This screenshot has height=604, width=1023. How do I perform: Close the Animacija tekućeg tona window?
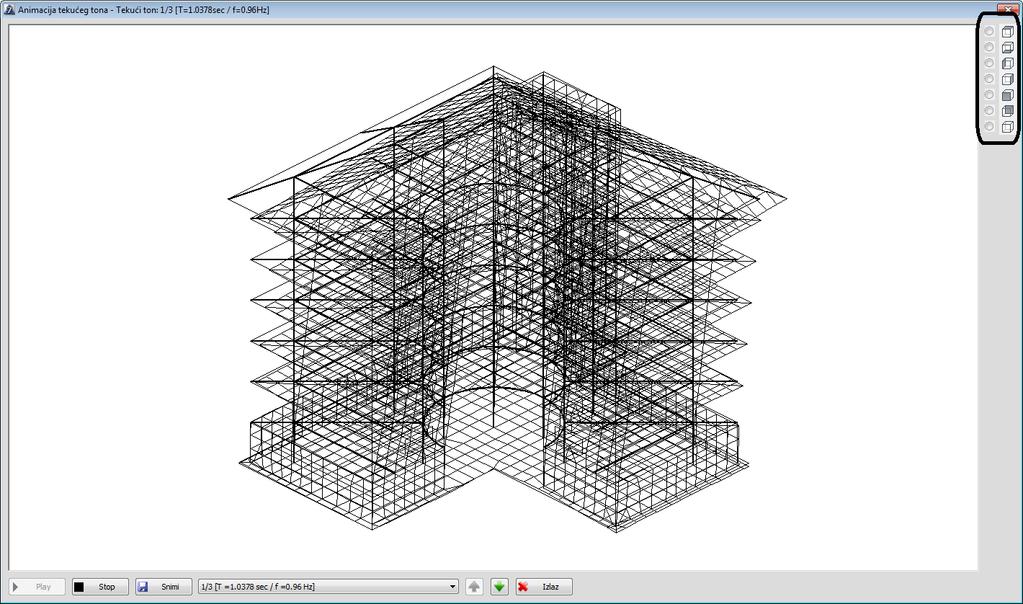point(1008,8)
